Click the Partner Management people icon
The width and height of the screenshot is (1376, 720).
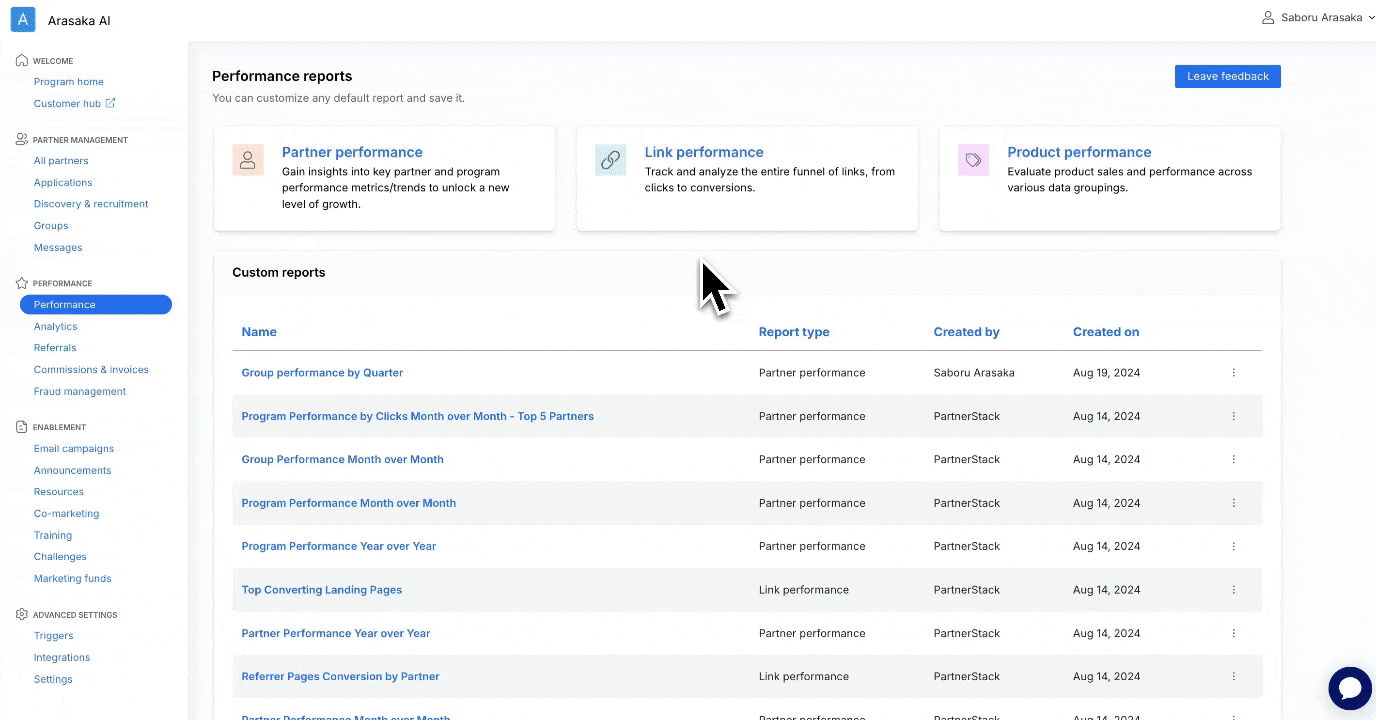(22, 139)
